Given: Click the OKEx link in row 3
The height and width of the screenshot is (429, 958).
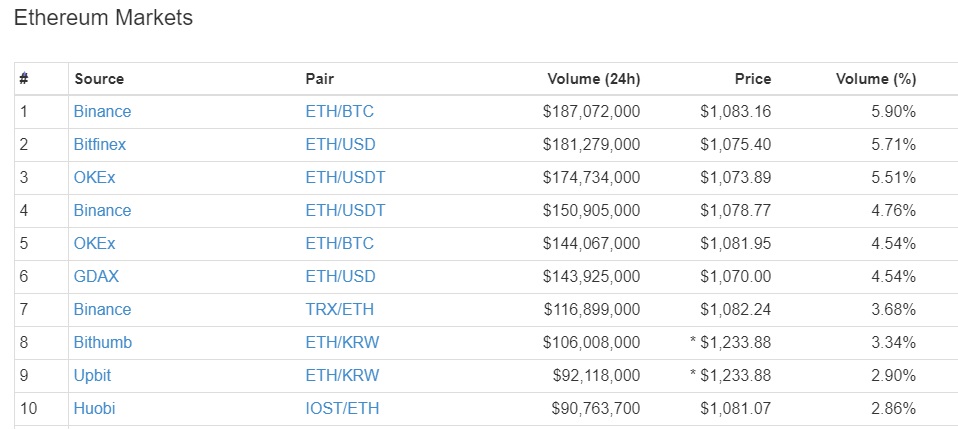Looking at the screenshot, I should click(94, 178).
